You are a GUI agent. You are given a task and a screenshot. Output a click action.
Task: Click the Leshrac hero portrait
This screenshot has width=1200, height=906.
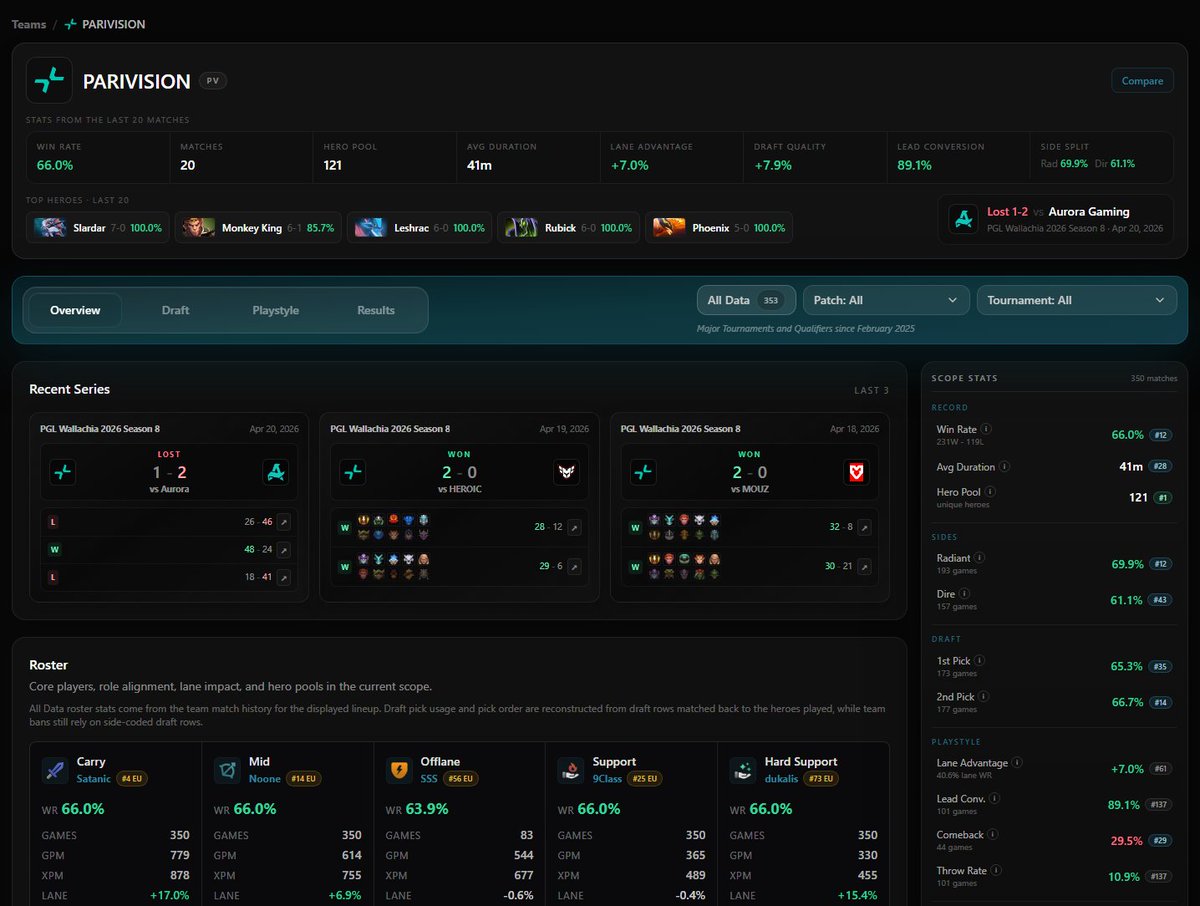pyautogui.click(x=371, y=228)
